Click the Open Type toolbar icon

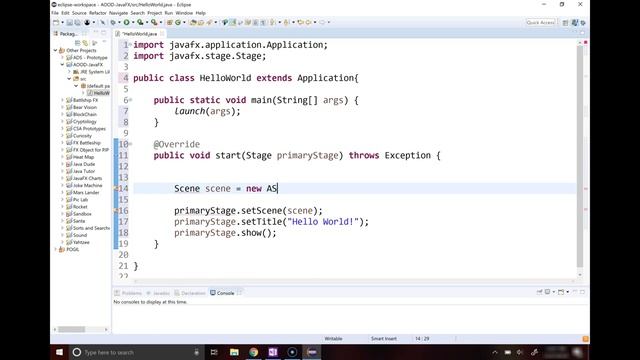pos(193,22)
